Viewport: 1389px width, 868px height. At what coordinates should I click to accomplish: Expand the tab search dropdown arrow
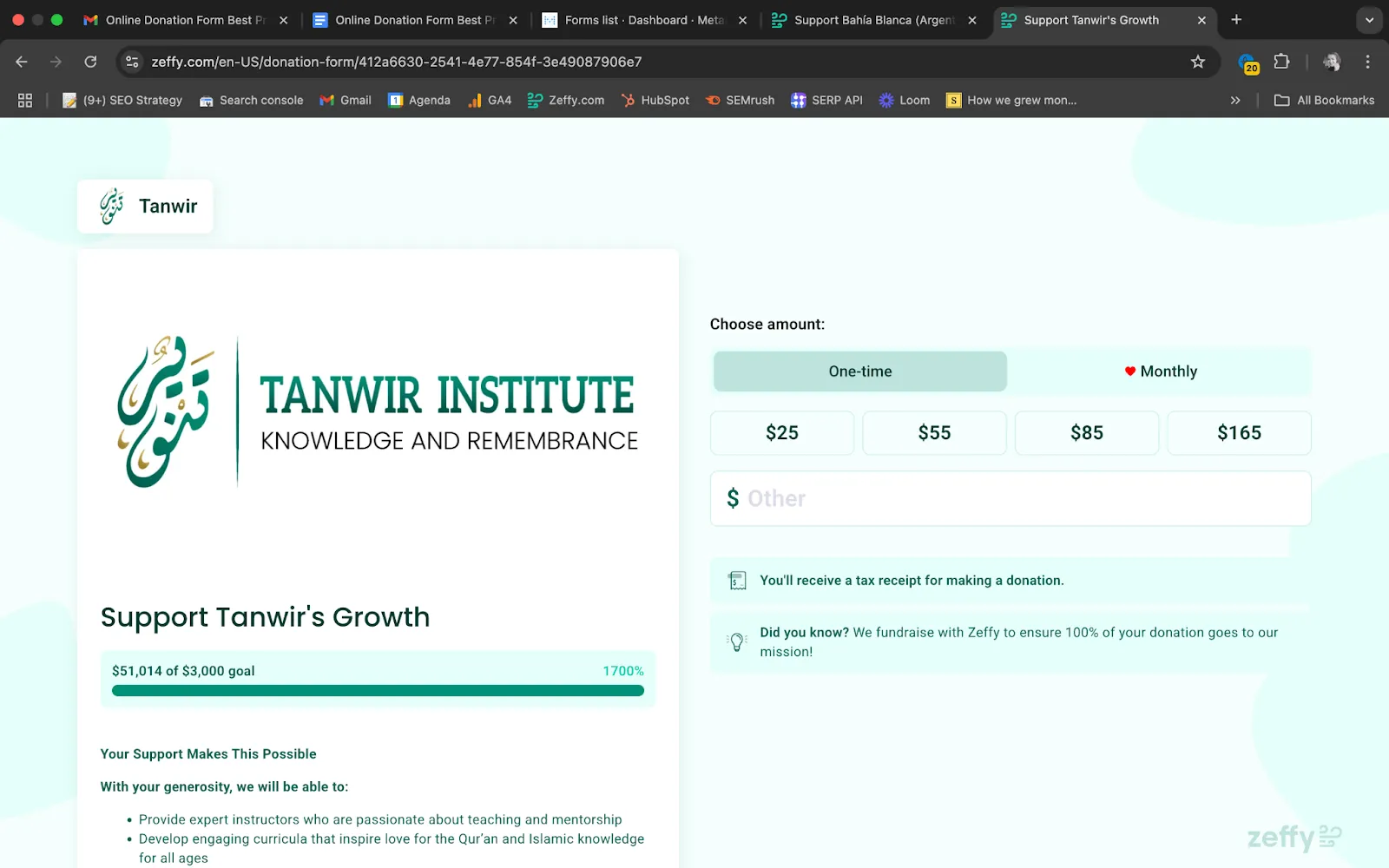click(x=1369, y=20)
